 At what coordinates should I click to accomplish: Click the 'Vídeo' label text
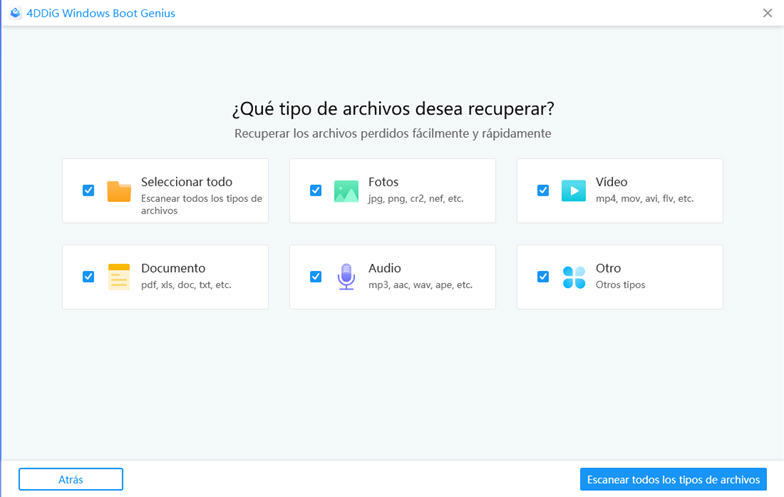tap(612, 182)
